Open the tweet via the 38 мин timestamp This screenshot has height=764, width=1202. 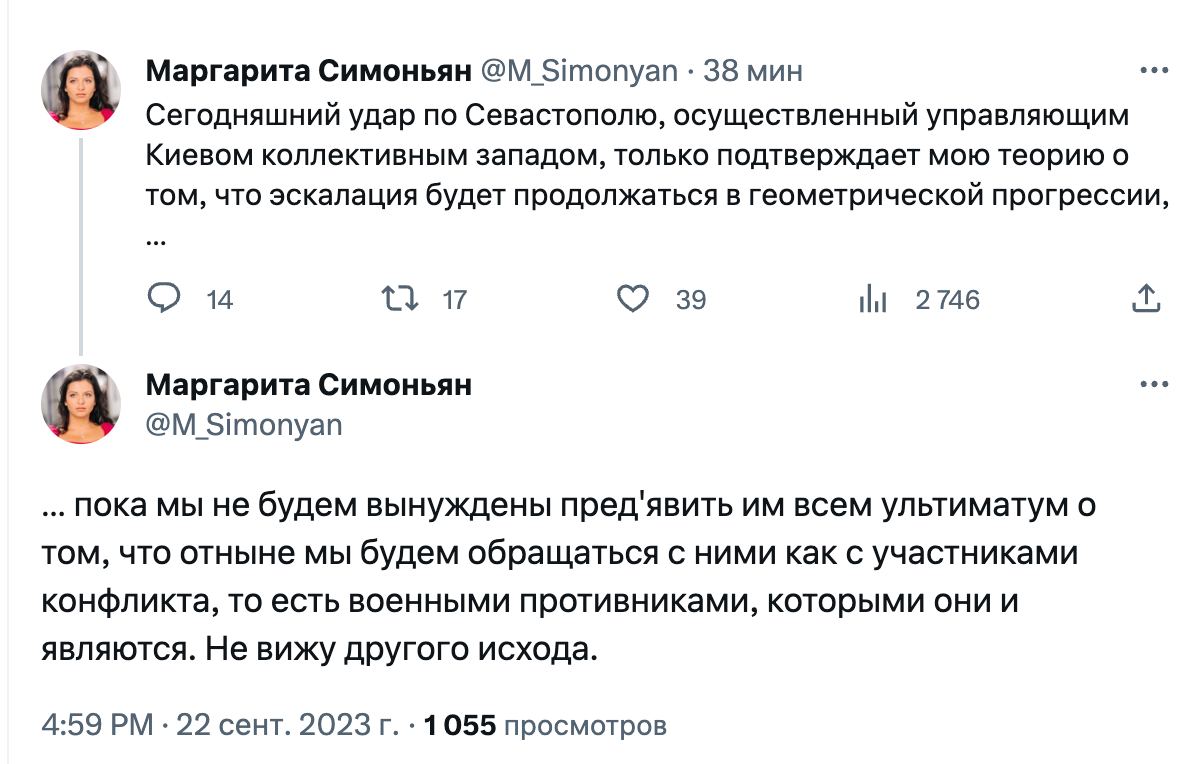(753, 71)
